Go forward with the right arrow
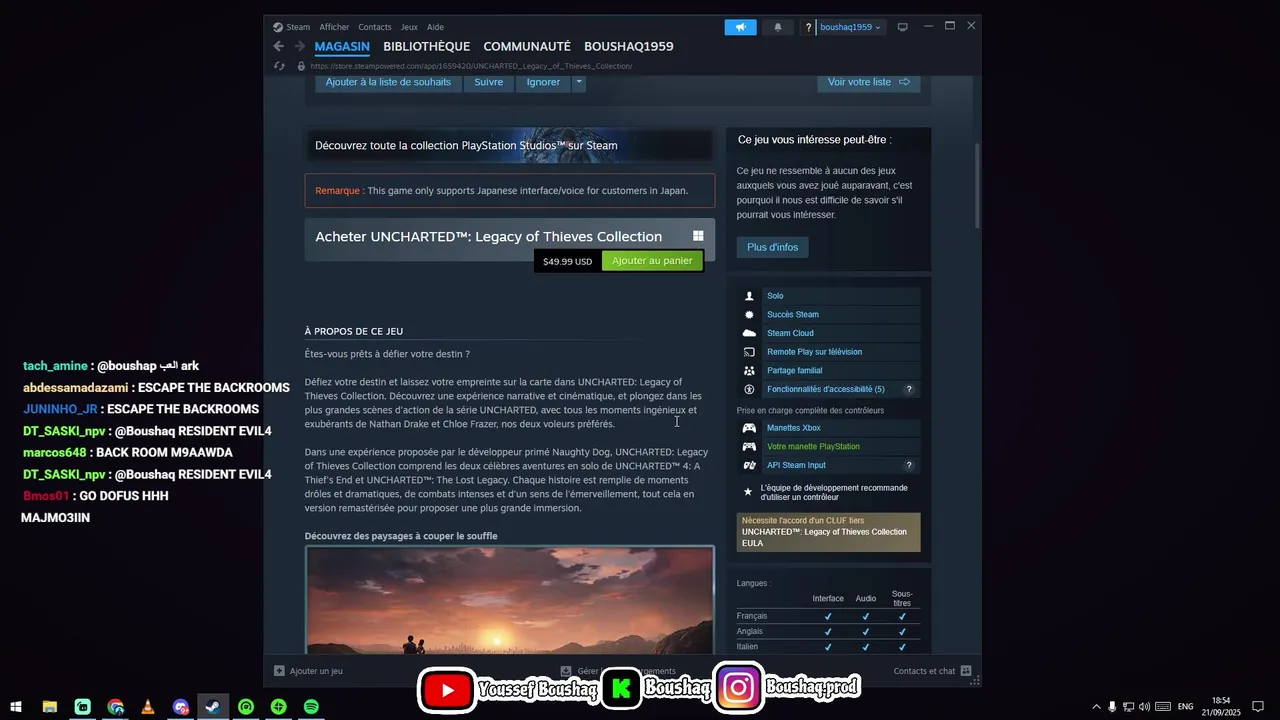This screenshot has width=1280, height=720. (x=299, y=46)
